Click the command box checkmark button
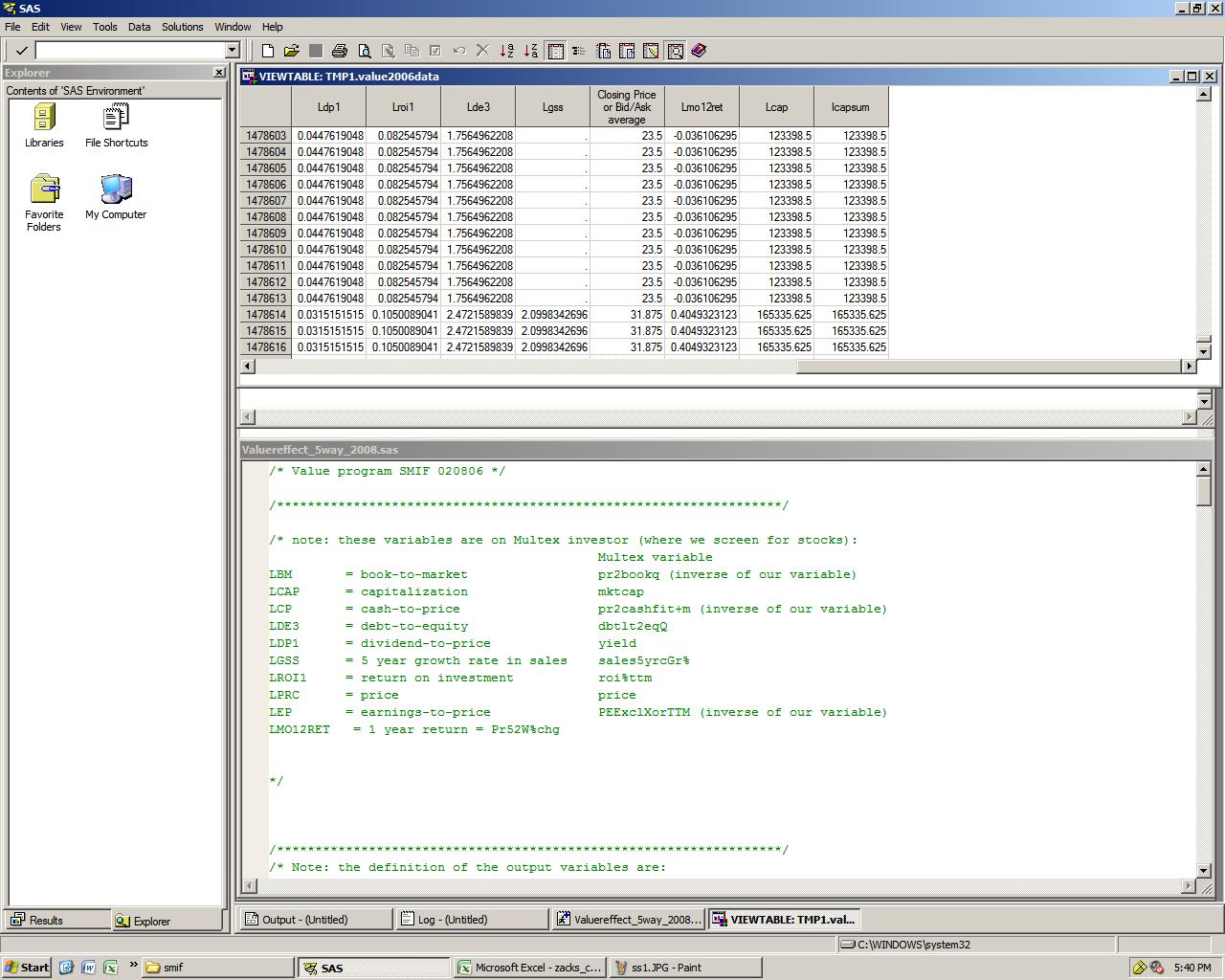Screen dimensions: 1225x980 pos(21,51)
